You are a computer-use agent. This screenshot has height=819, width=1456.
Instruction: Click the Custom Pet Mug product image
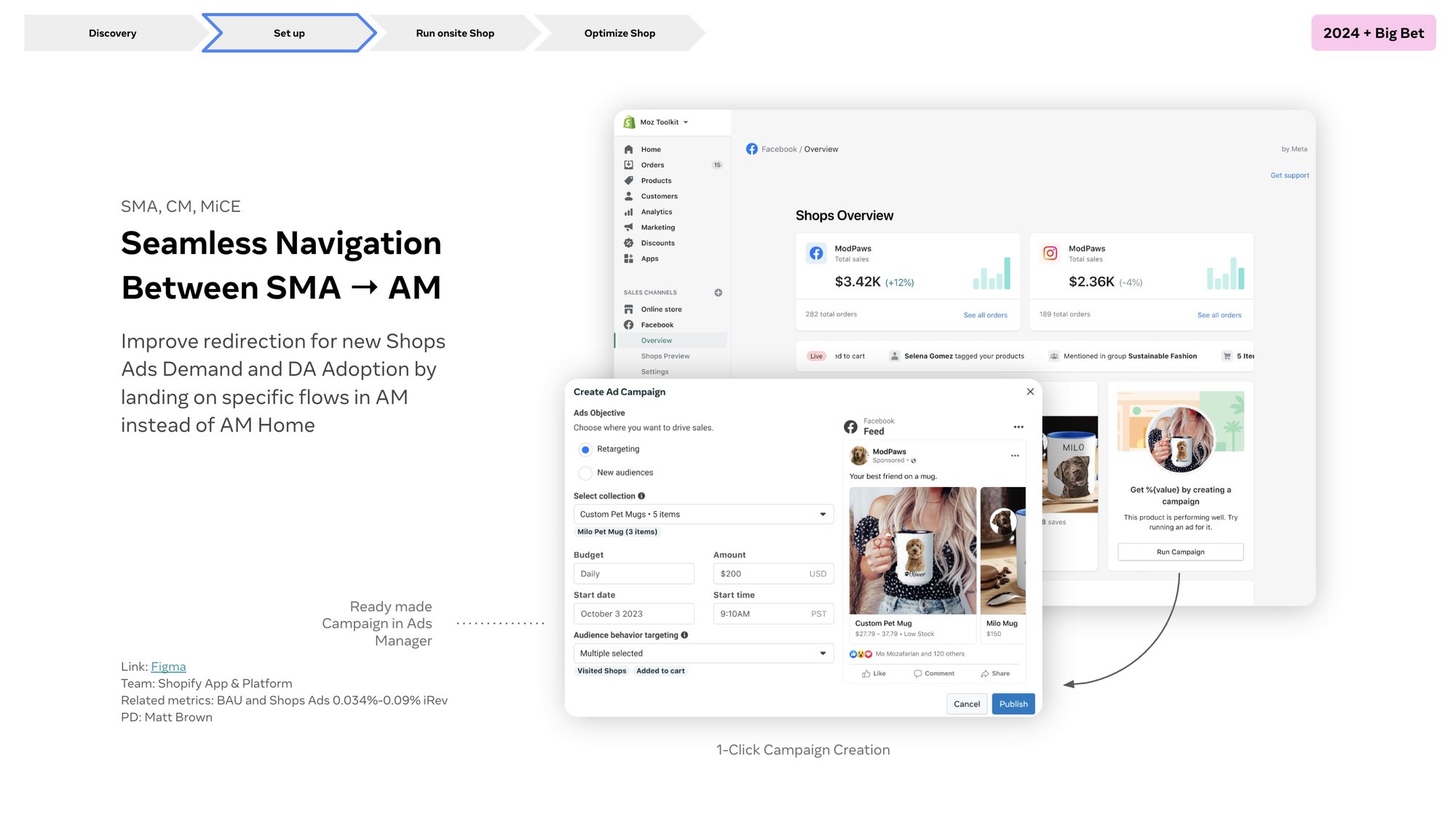click(913, 550)
